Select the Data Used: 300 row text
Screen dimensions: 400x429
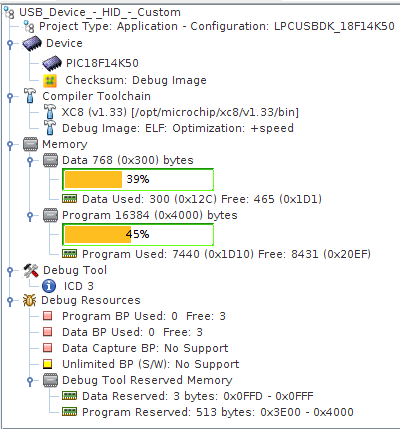click(202, 199)
